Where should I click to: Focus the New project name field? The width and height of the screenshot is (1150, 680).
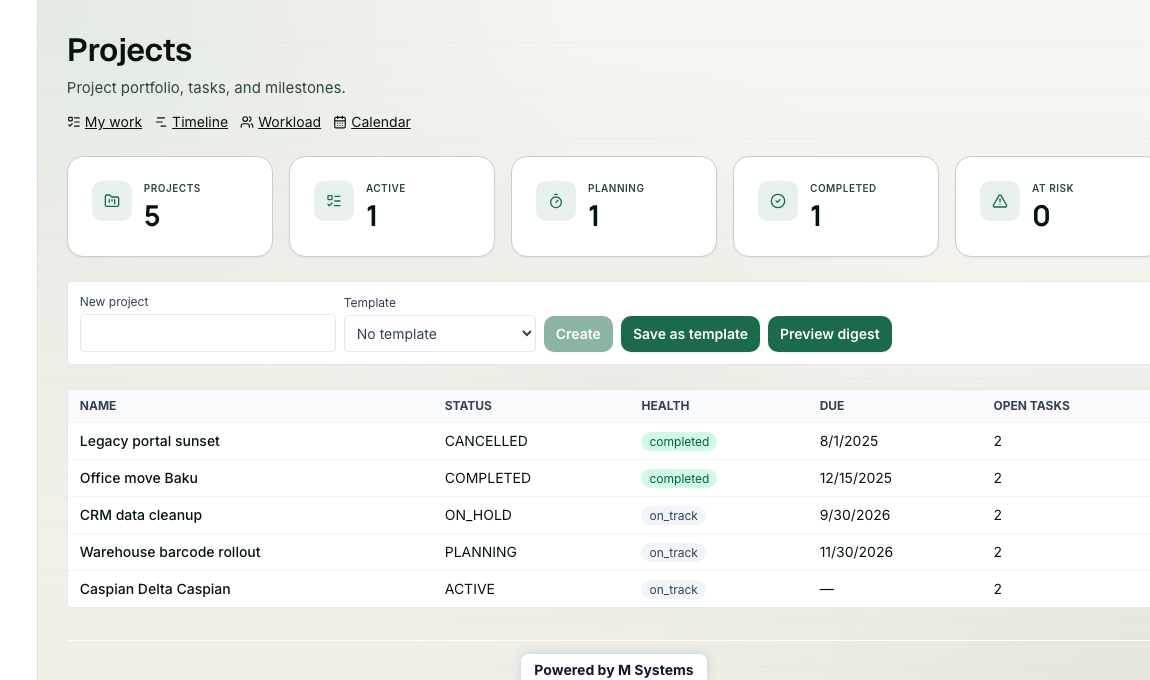coord(208,333)
